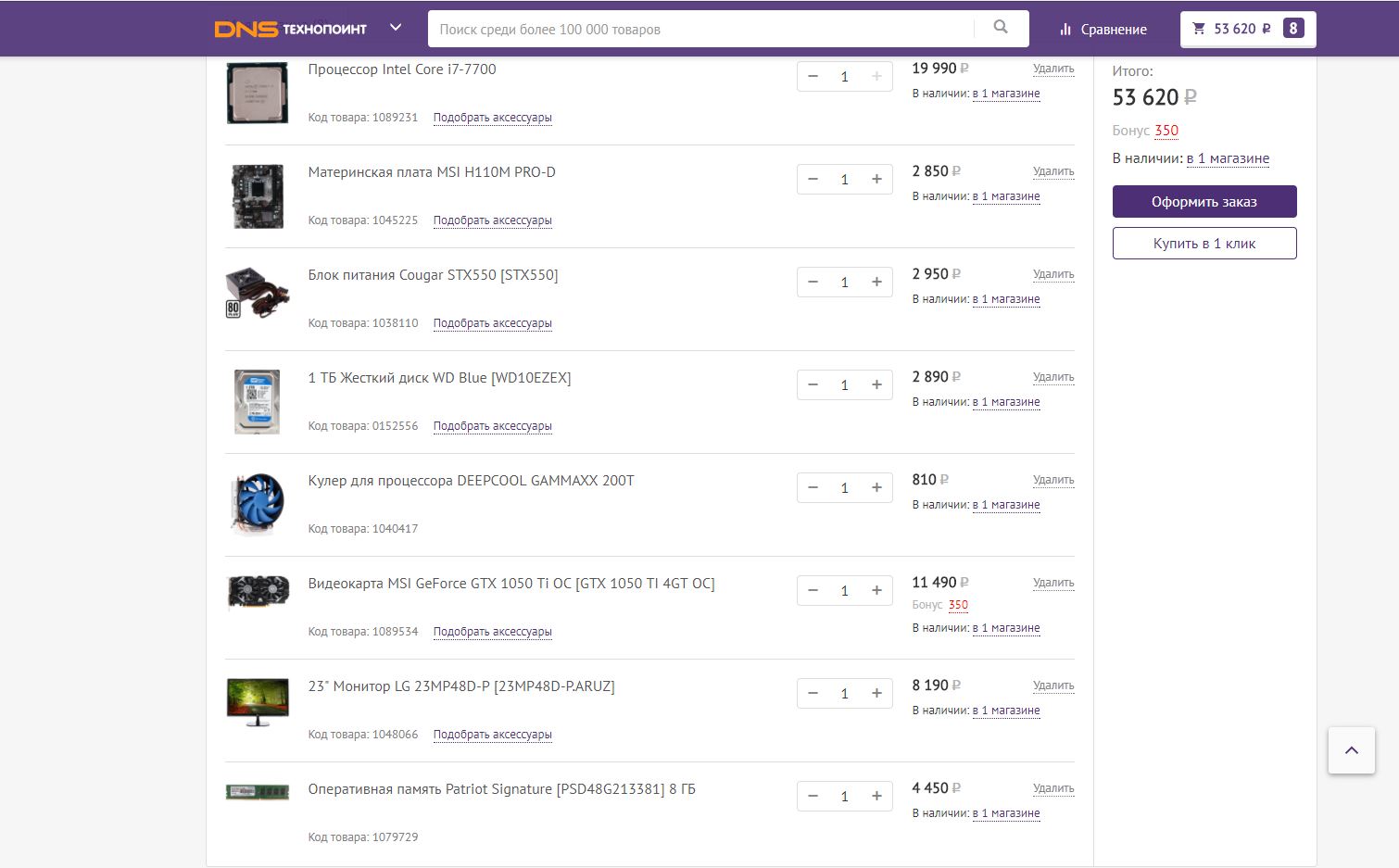1399x868 pixels.
Task: Remove MSI GeForce GTX 1050 Ti from cart
Action: pos(1053,584)
